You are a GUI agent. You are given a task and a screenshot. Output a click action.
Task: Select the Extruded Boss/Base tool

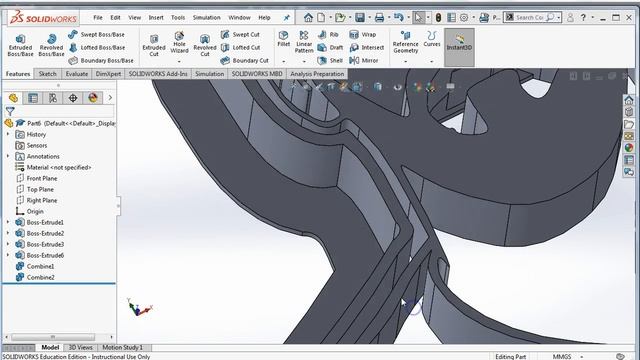click(x=20, y=46)
